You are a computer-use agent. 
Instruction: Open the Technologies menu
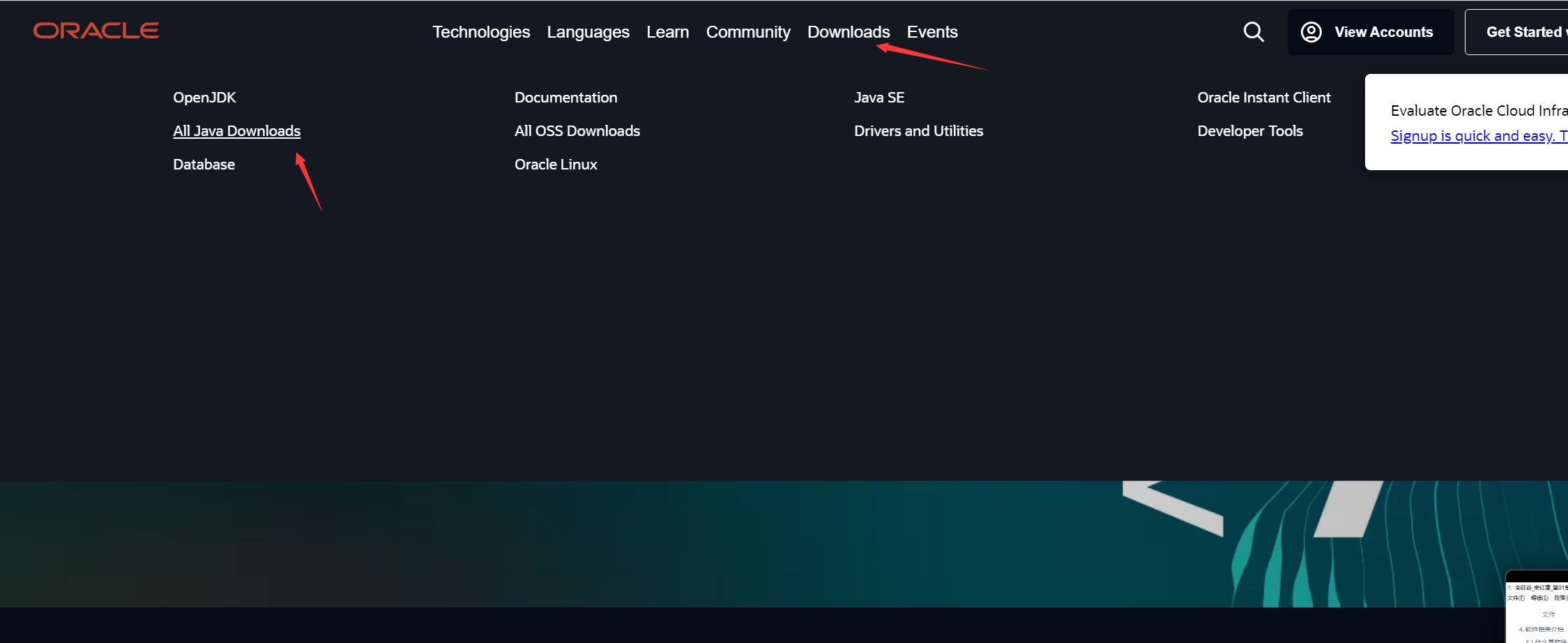[x=481, y=32]
